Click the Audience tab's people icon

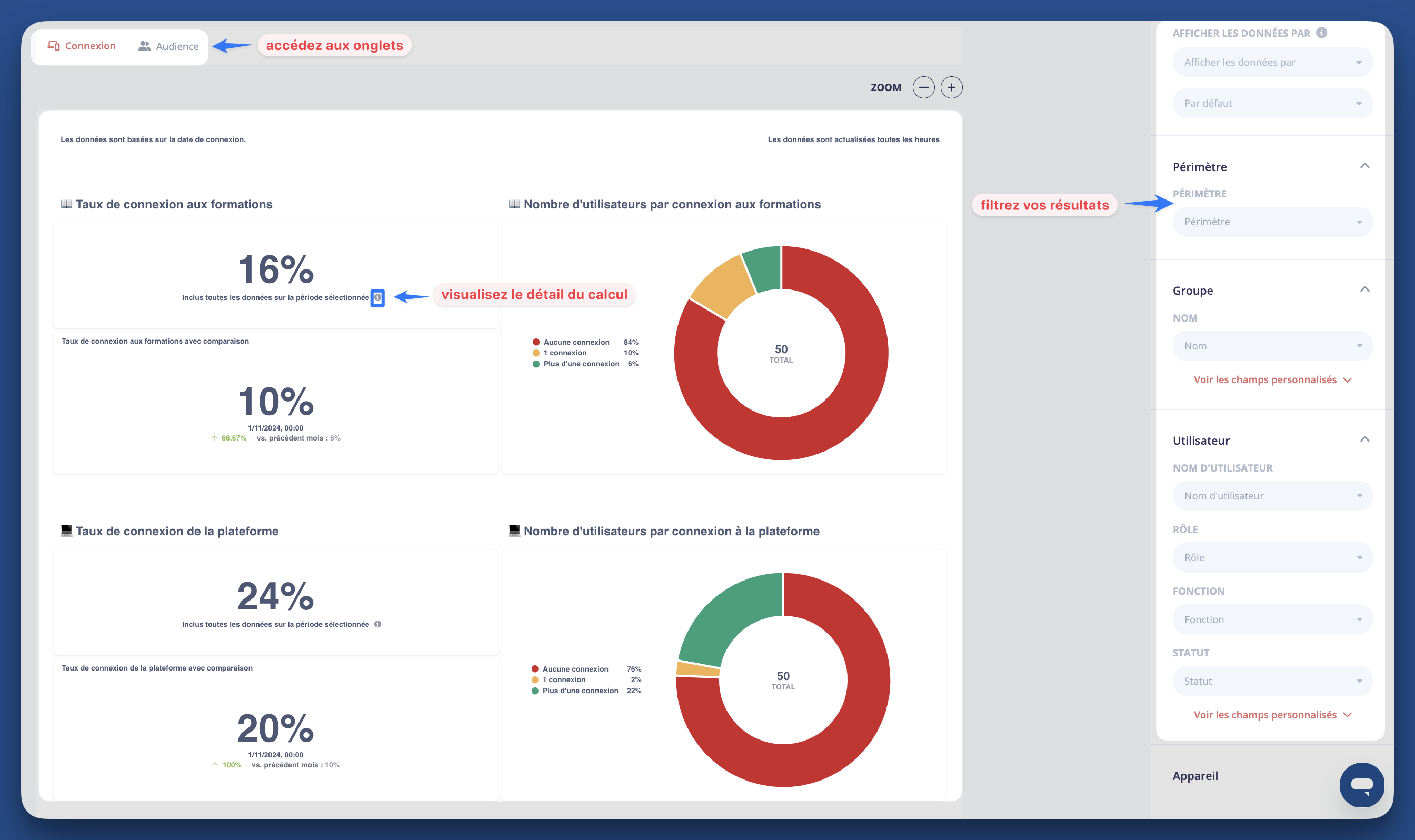pos(143,46)
